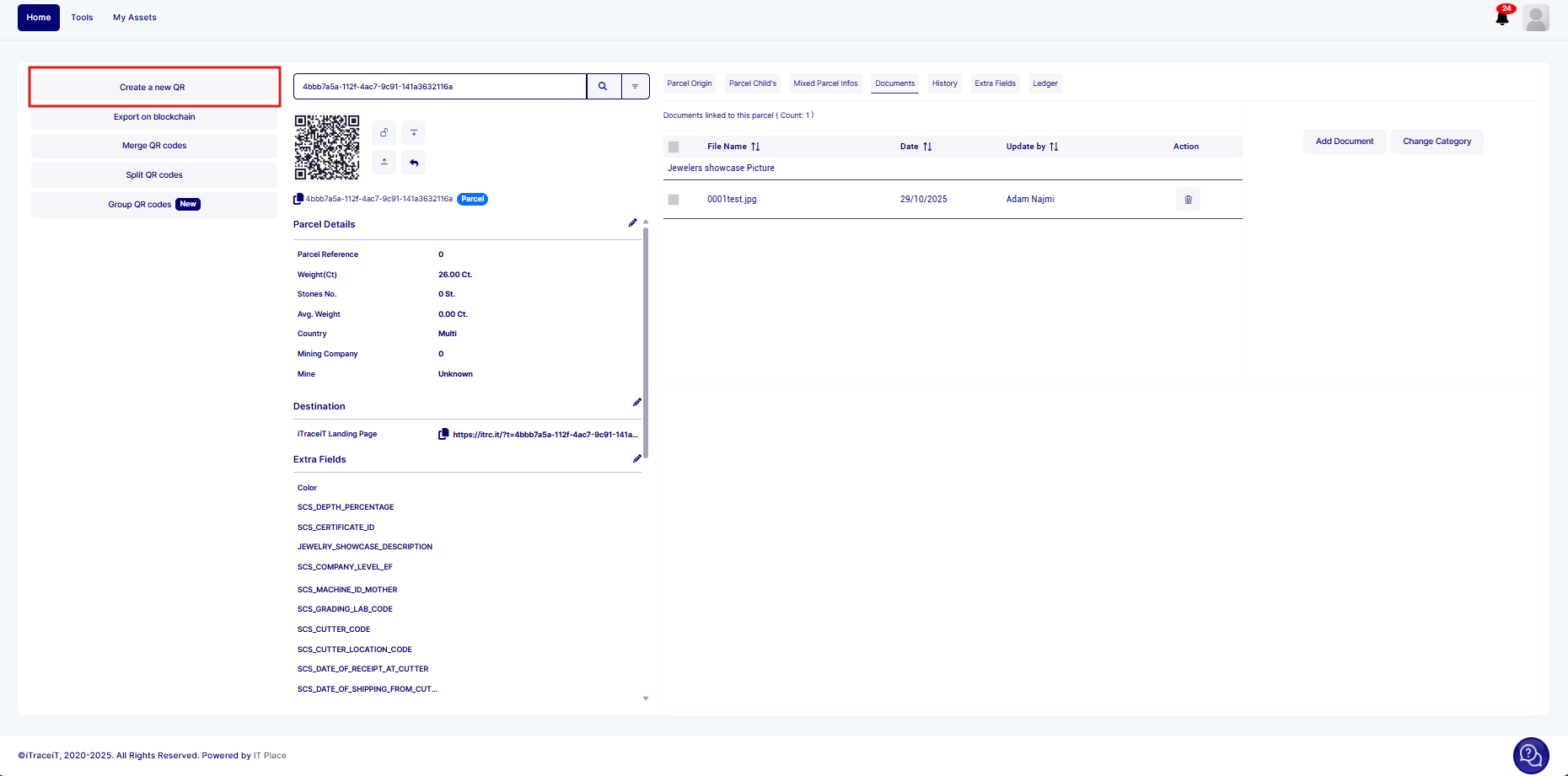Click the reply back-arrow icon beside QR code
The image size is (1568, 776).
point(413,162)
